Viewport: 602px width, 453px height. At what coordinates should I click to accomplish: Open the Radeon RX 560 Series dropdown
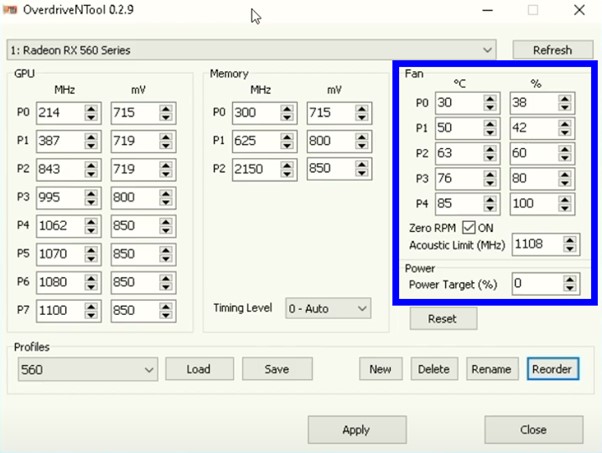coord(487,49)
